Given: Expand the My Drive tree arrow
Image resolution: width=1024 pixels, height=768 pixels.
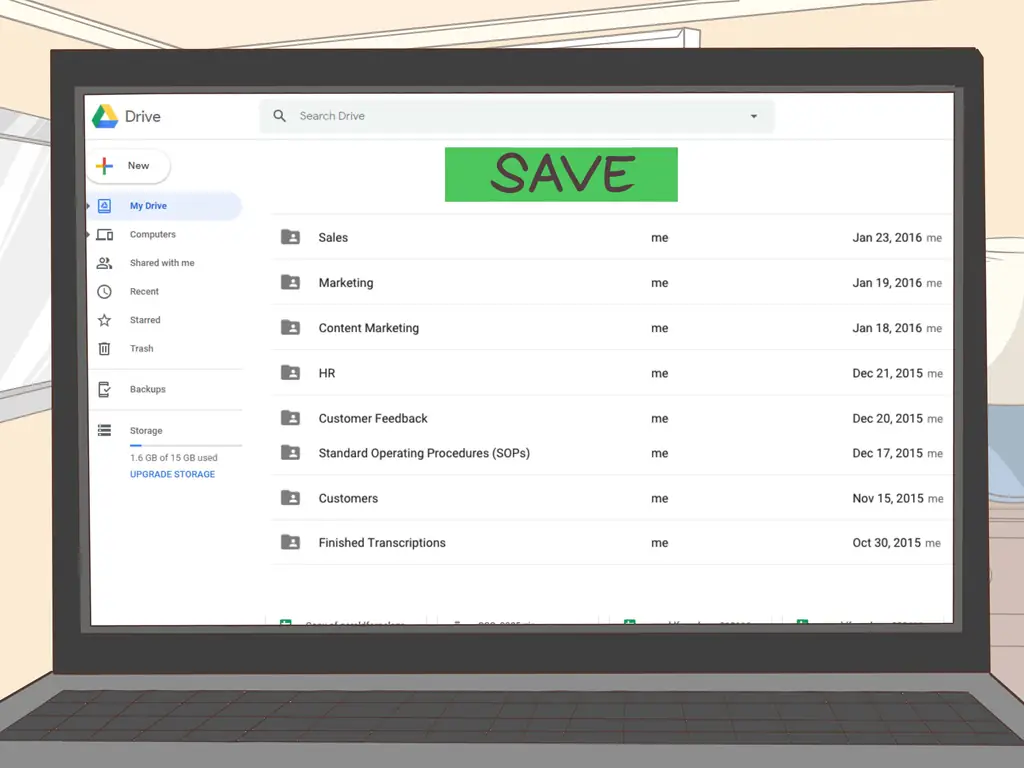Looking at the screenshot, I should [89, 206].
